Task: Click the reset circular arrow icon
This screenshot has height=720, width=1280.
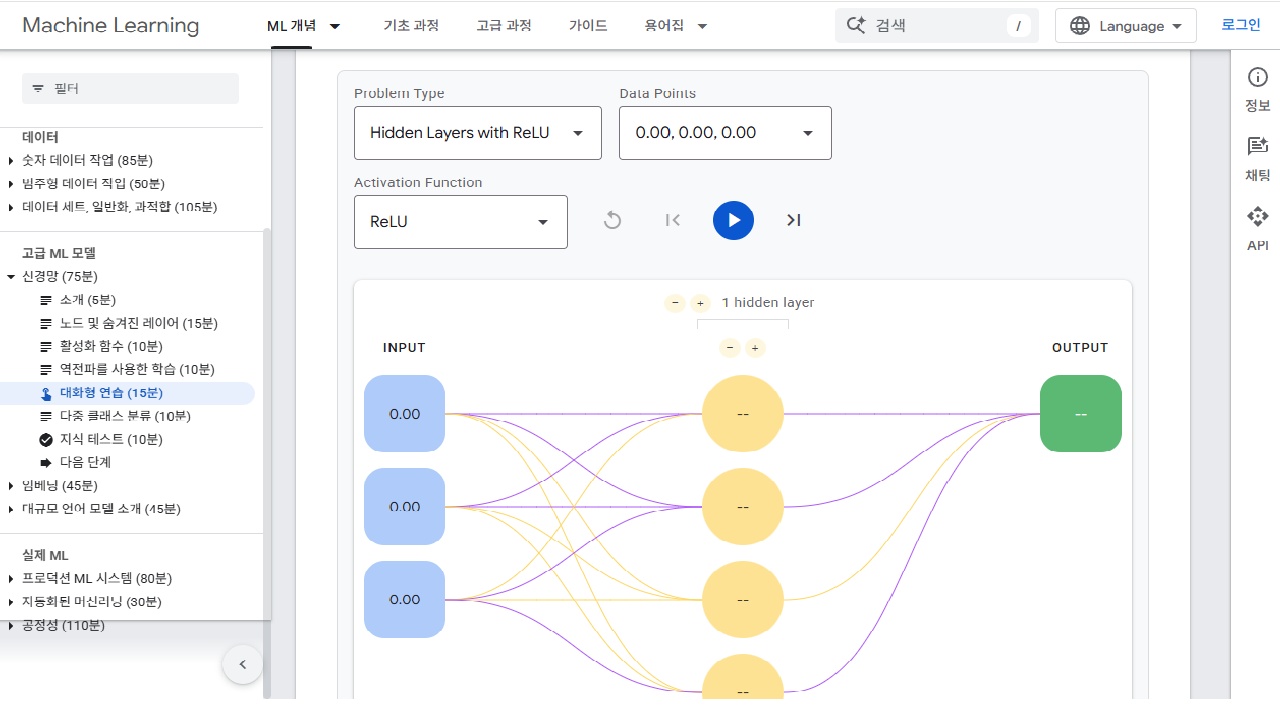Action: point(612,220)
